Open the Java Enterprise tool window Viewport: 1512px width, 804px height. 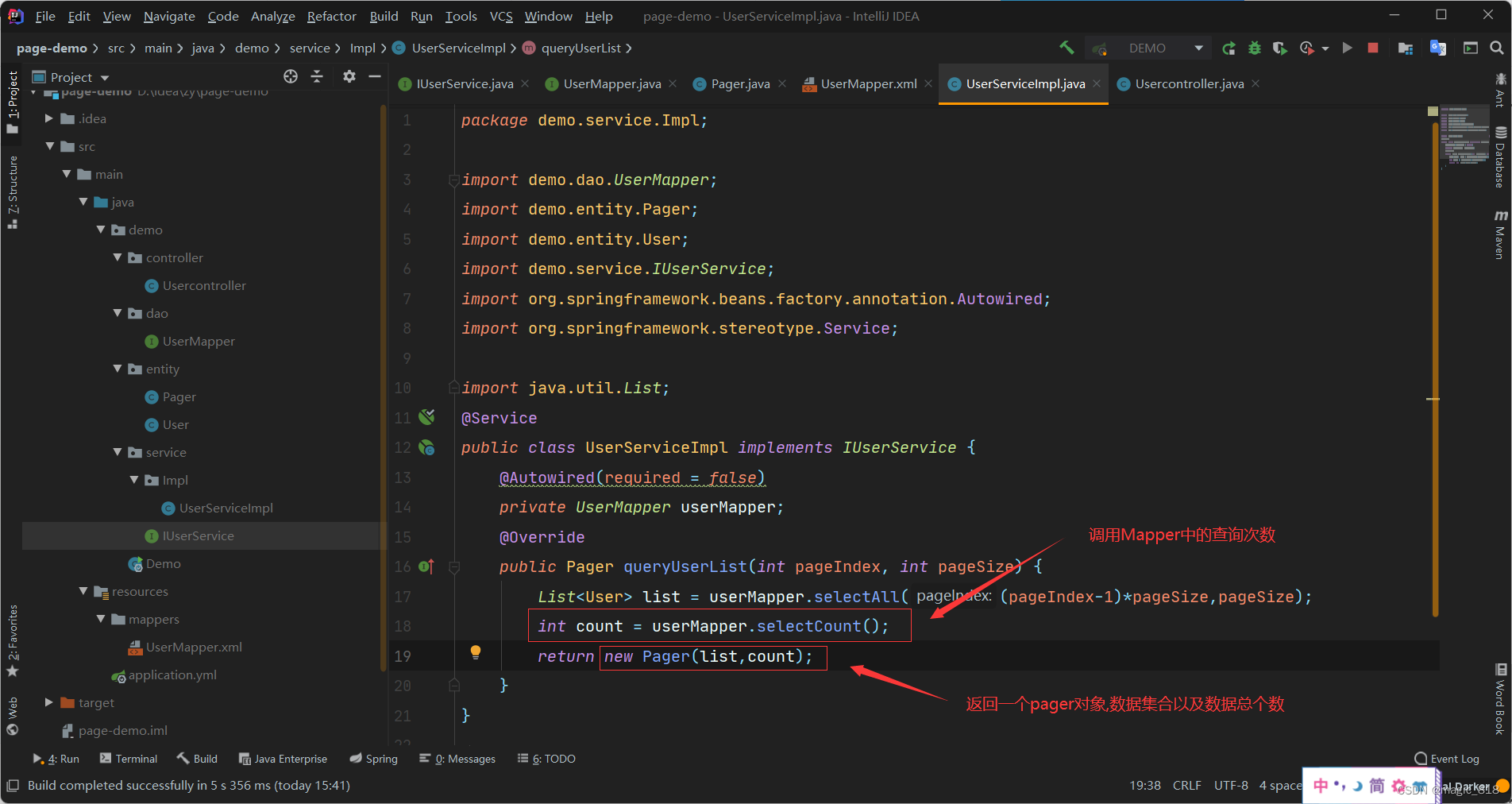[x=283, y=759]
